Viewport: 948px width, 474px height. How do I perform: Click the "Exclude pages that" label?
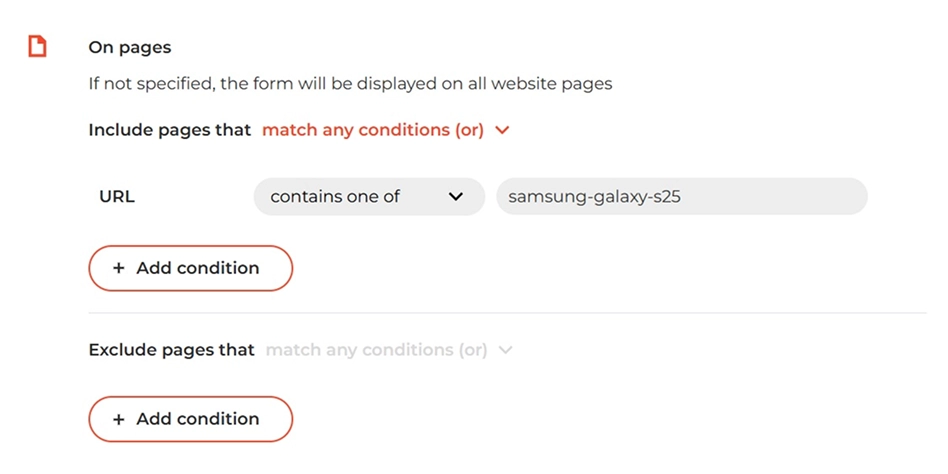(172, 350)
